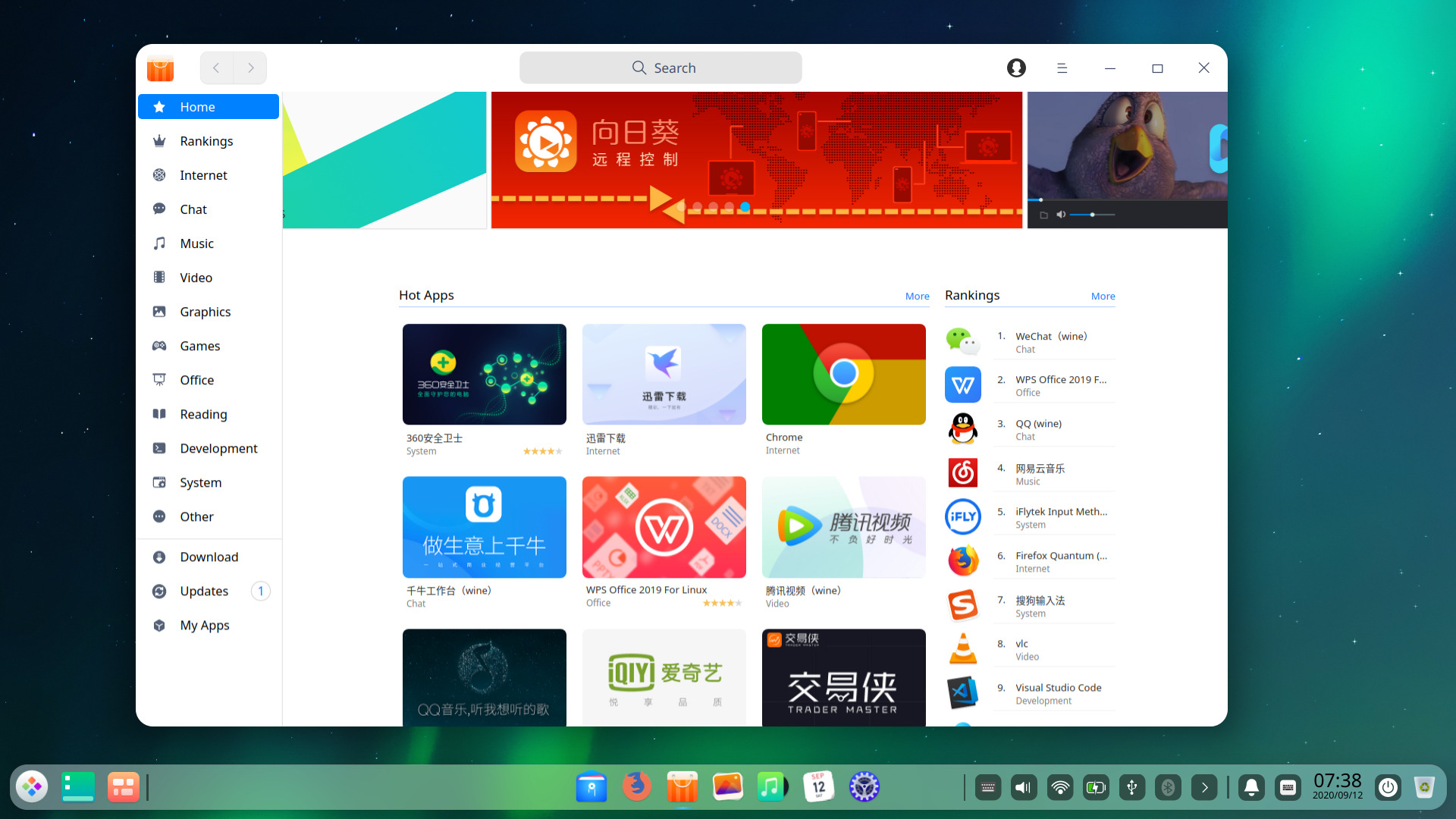Select the Games category
1456x819 pixels.
199,345
